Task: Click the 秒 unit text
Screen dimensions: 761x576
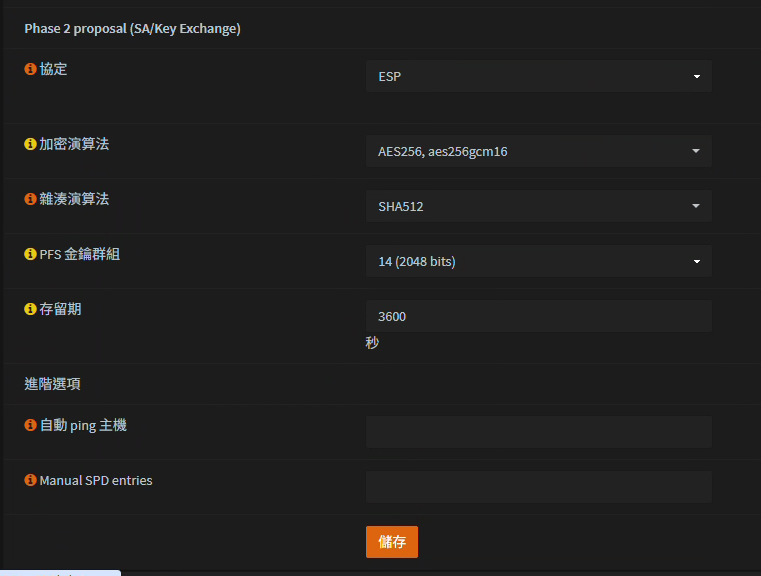Action: point(372,343)
